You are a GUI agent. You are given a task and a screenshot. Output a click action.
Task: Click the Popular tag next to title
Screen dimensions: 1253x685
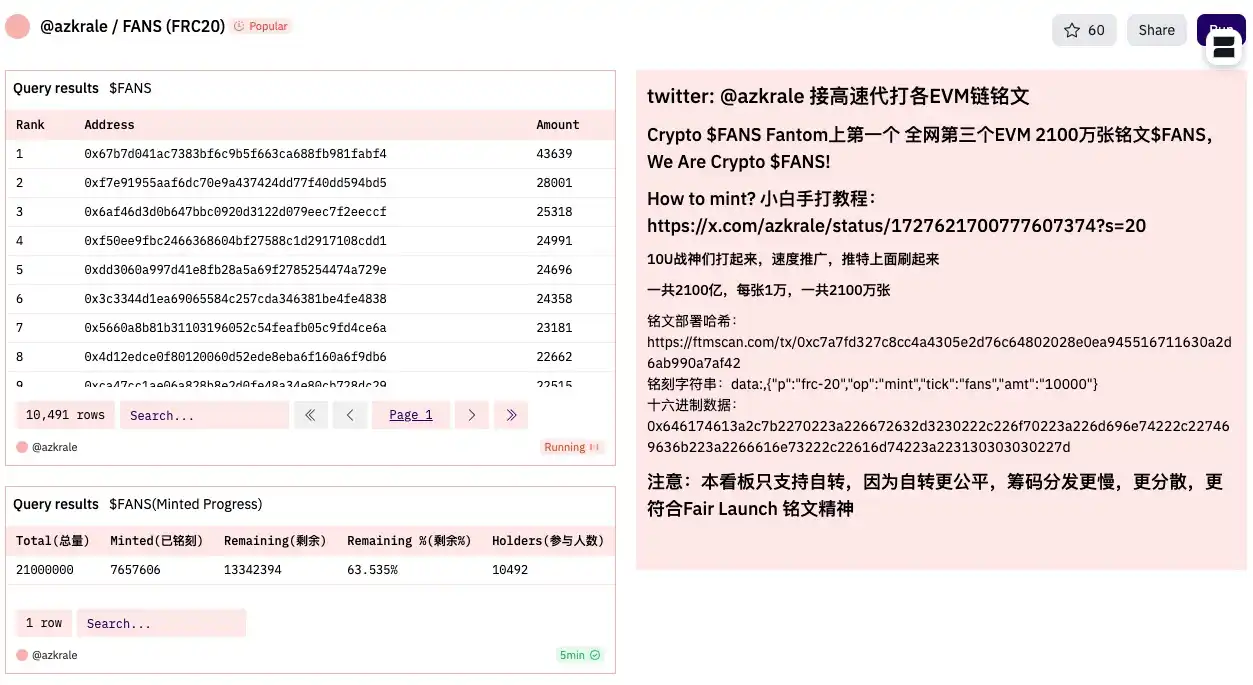pos(261,27)
